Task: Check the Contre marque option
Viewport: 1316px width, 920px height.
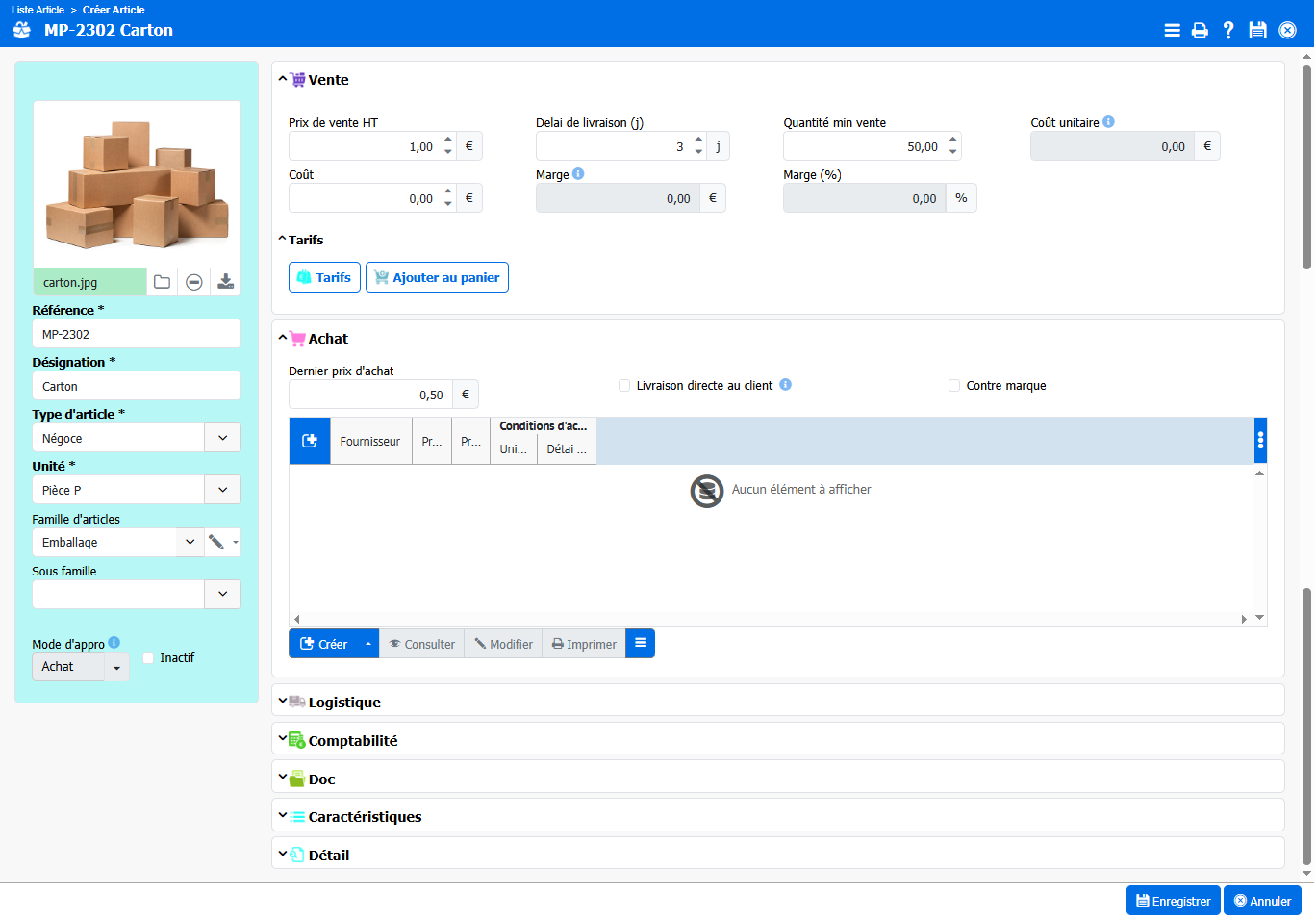Action: coord(954,385)
